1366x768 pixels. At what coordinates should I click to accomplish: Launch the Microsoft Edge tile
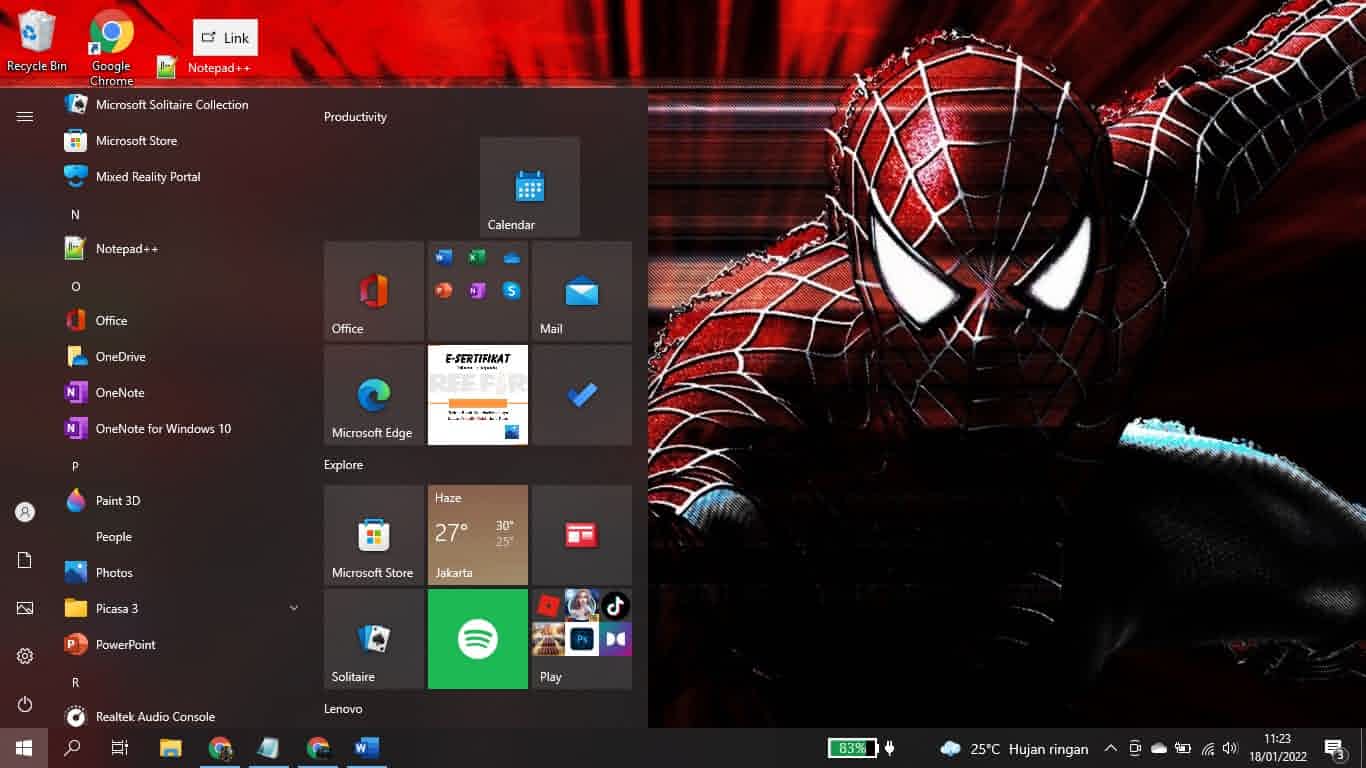coord(374,395)
